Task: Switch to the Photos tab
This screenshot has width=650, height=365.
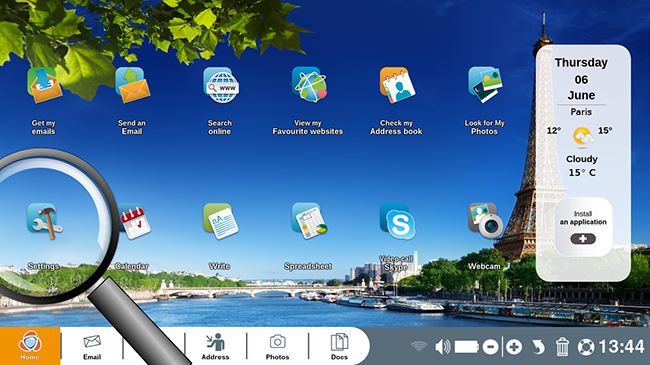Action: [277, 346]
